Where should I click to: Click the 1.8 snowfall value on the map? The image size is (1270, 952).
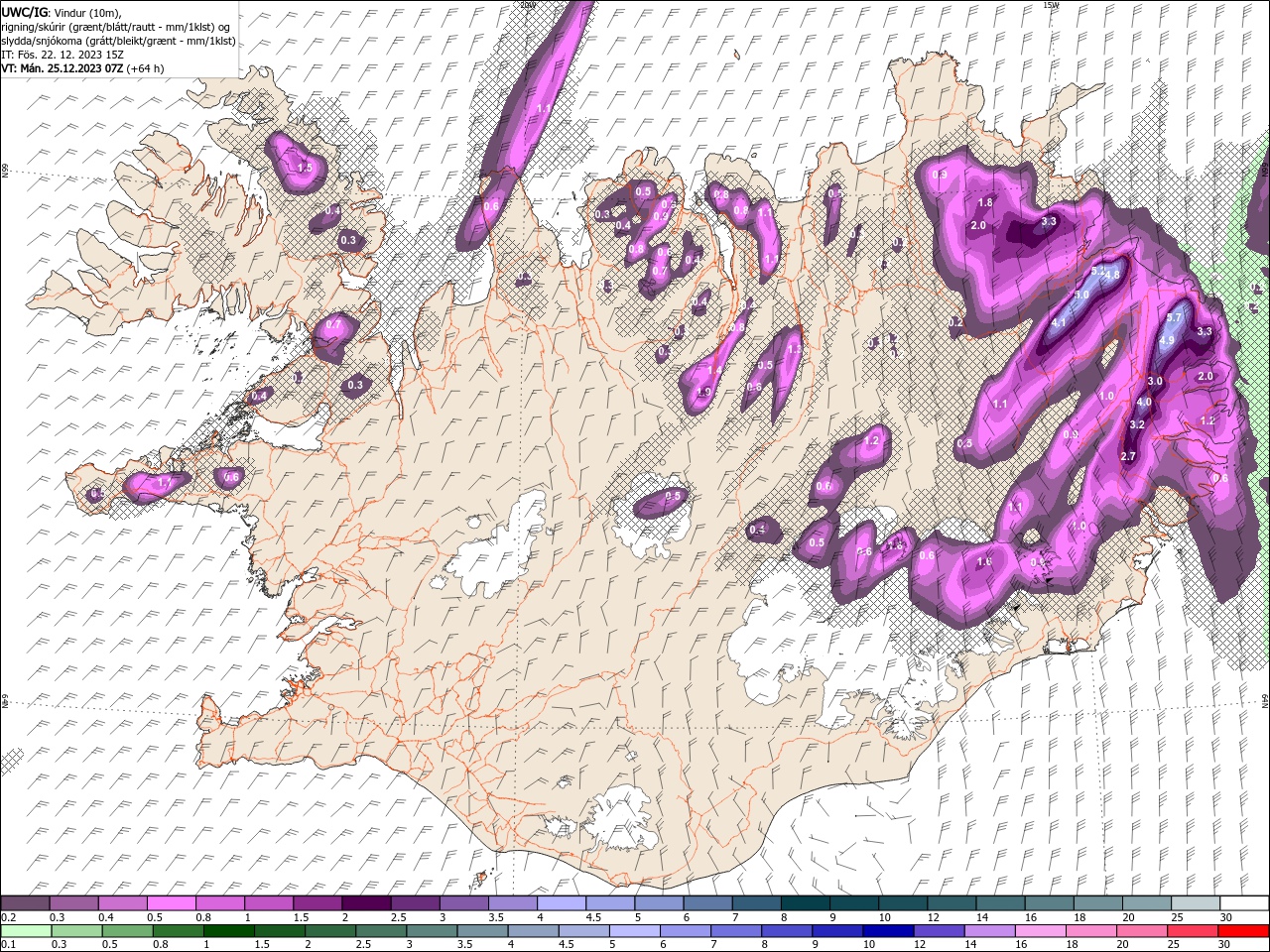click(x=985, y=202)
